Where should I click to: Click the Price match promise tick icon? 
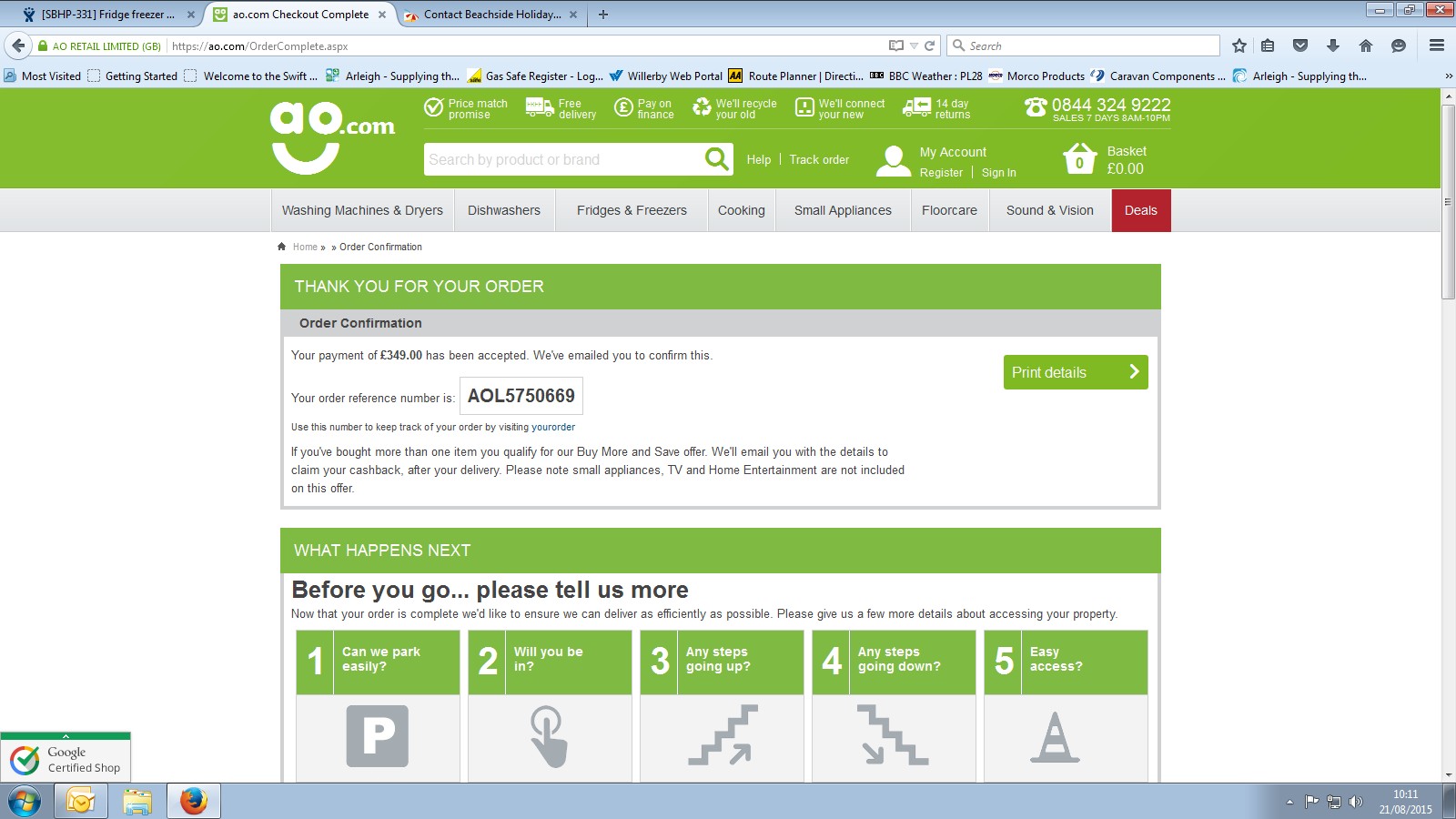point(433,107)
